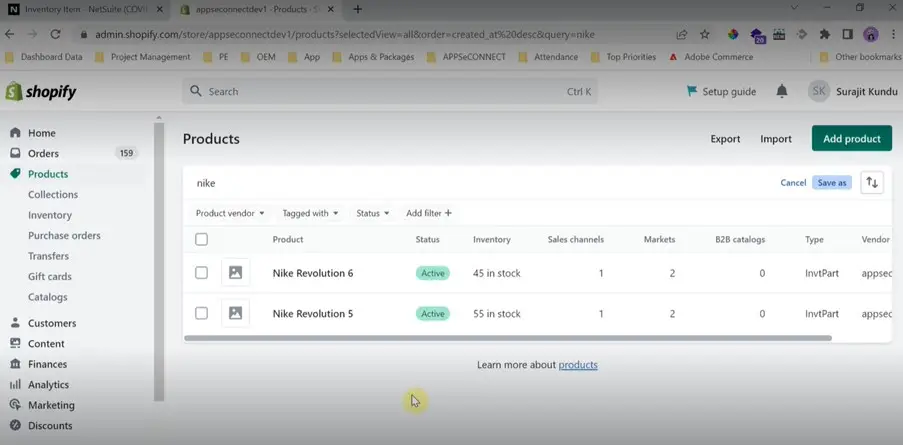Image resolution: width=903 pixels, height=445 pixels.
Task: Click the Shopify Search field
Action: click(390, 92)
